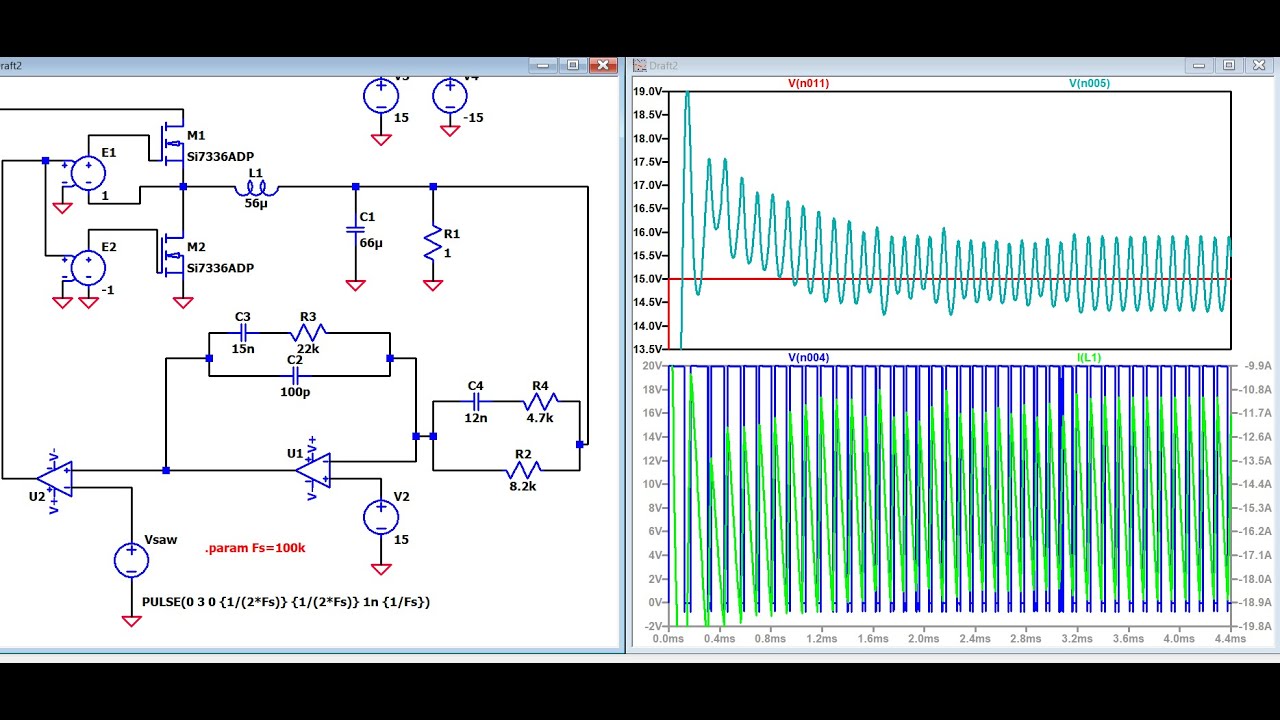Click the 8.2k value of R2
This screenshot has width=1280, height=720.
523,486
